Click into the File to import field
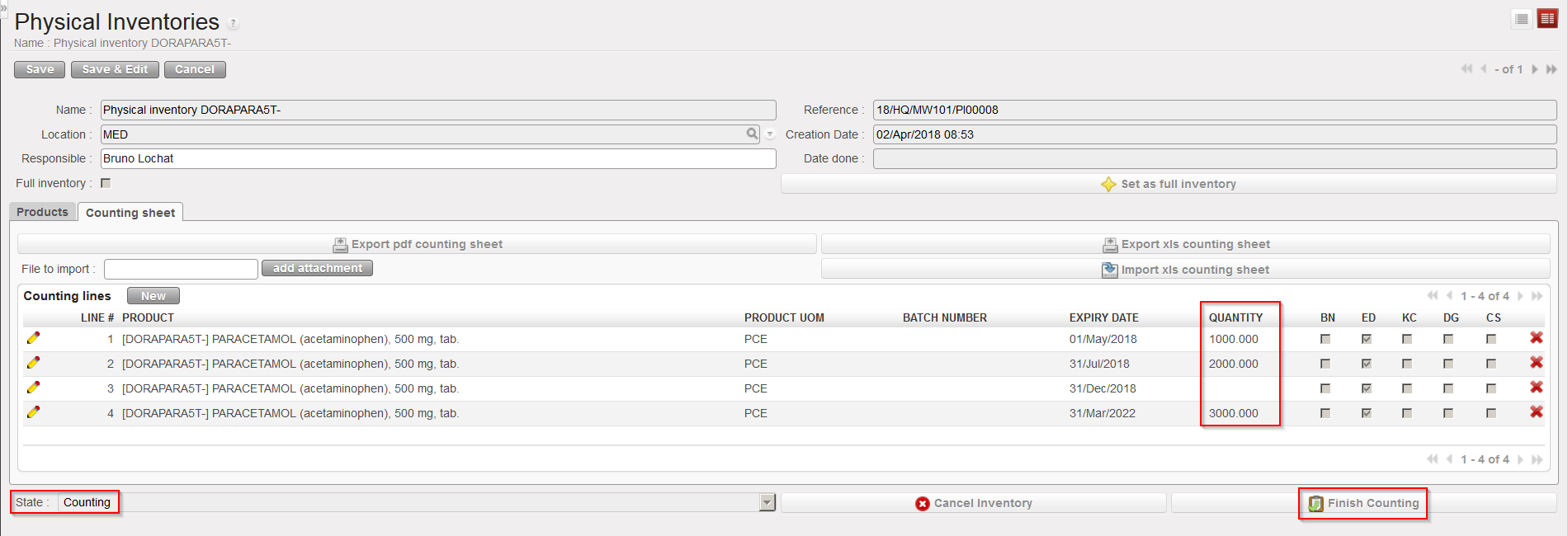 181,269
